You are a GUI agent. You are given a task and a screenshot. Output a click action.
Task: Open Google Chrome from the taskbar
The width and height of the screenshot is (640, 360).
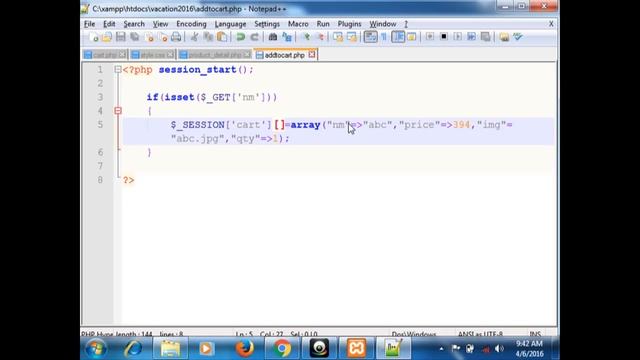(282, 349)
